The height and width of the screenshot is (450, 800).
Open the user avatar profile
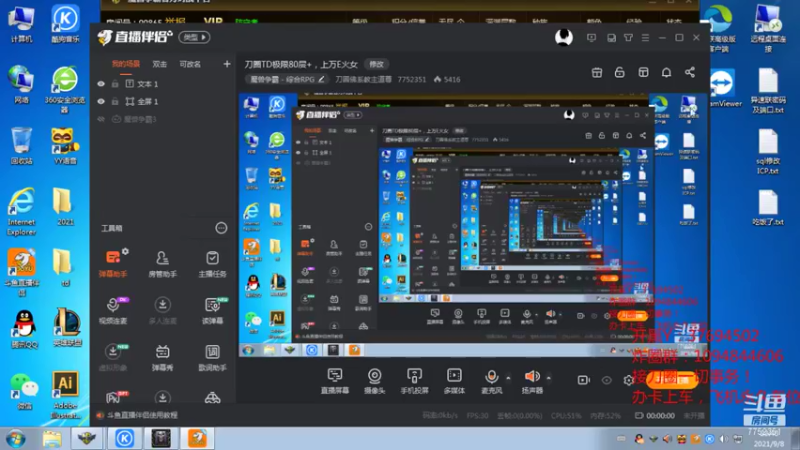point(564,38)
